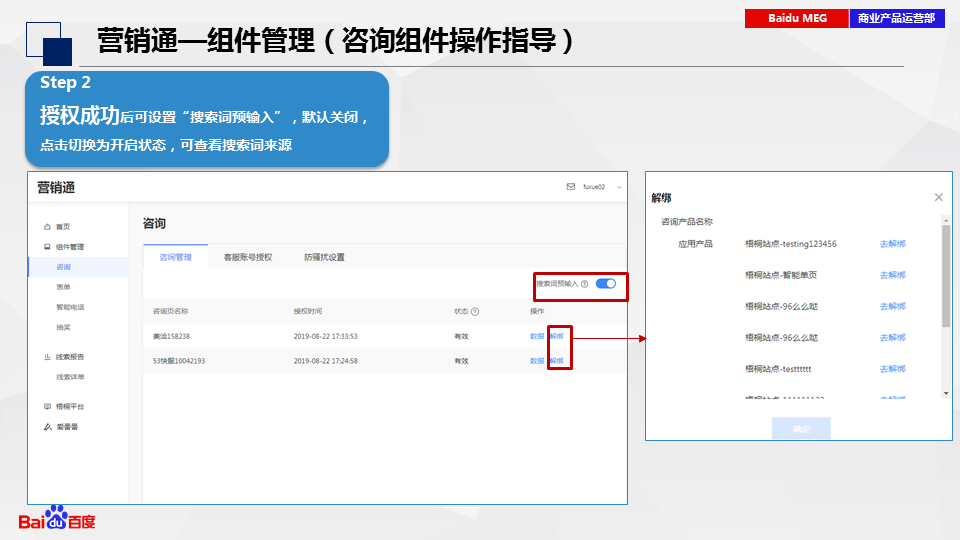The height and width of the screenshot is (540, 960).
Task: Expand 组件管理 in the sidebar
Action: (x=70, y=247)
